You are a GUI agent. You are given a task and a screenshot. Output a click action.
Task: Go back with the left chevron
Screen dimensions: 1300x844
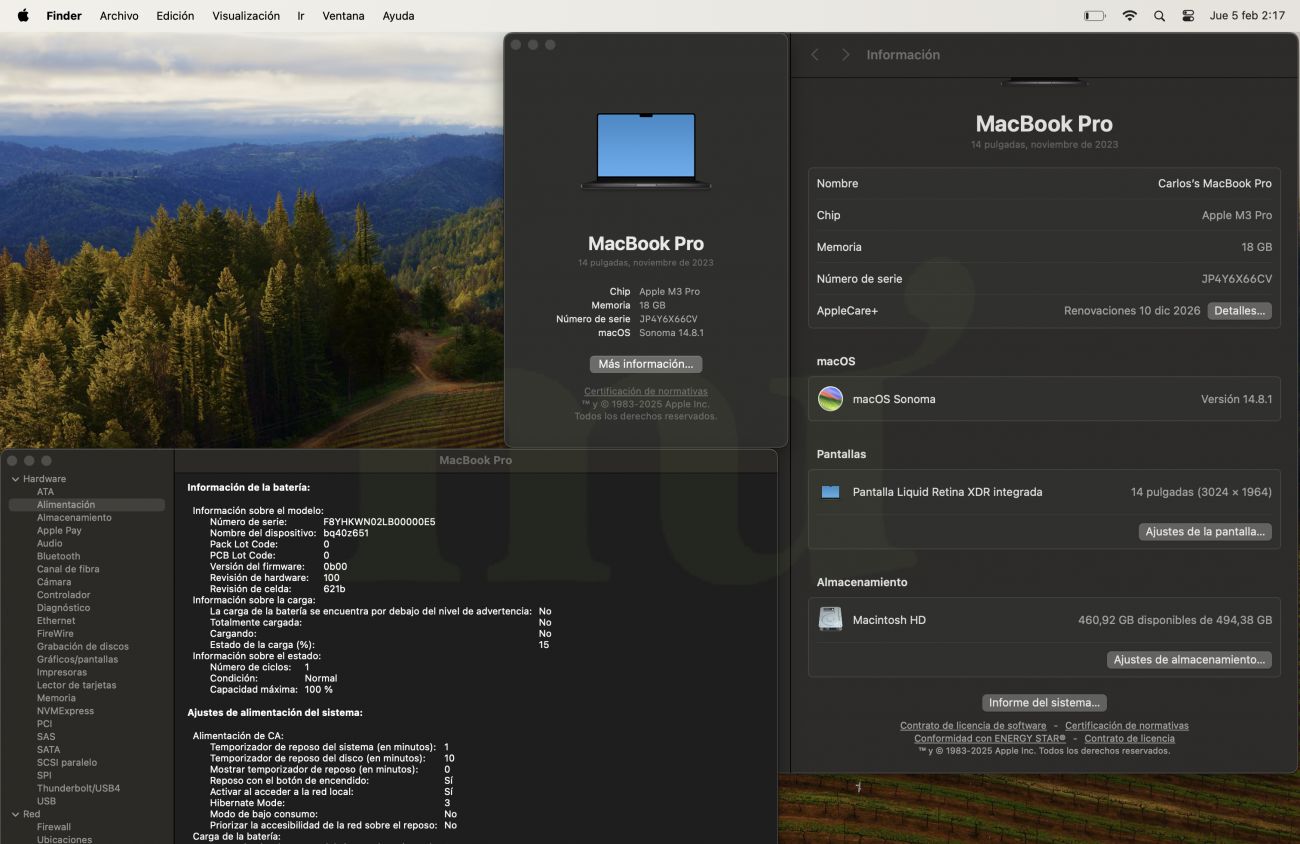click(x=815, y=55)
